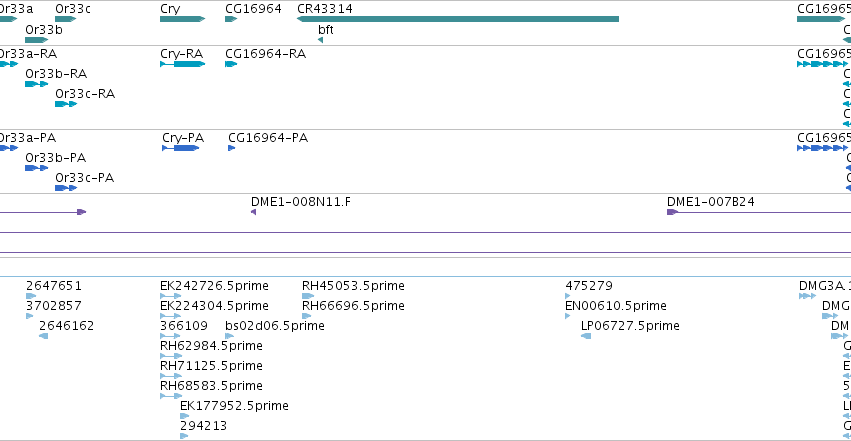This screenshot has height=441, width=851.
Task: Select the CG16964-RA transcript label
Action: [x=265, y=54]
